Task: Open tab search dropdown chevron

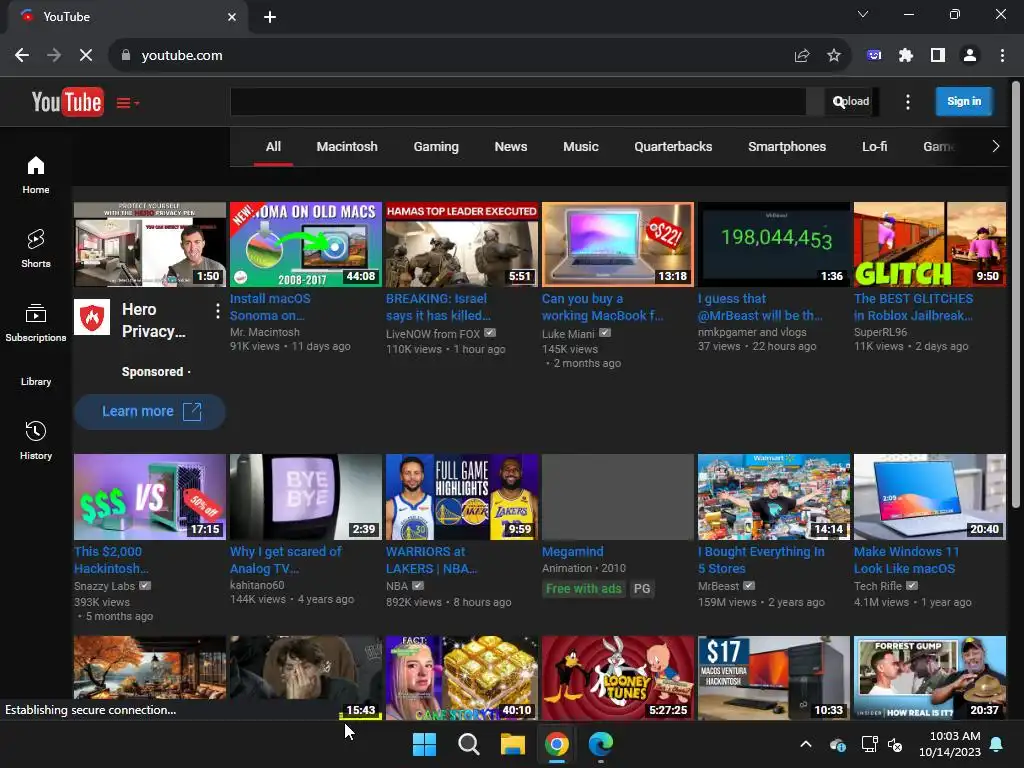Action: tap(863, 14)
